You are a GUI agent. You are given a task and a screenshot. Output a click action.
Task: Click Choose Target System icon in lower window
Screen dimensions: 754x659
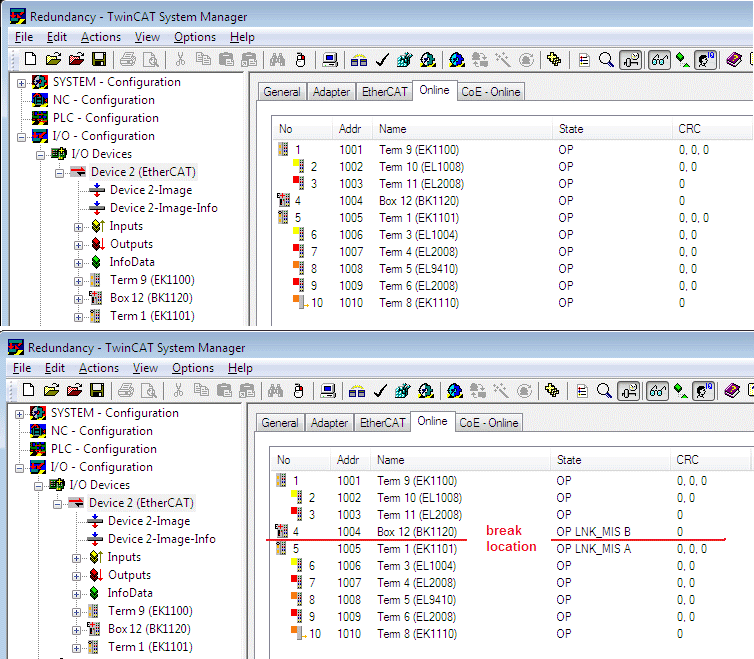[328, 391]
